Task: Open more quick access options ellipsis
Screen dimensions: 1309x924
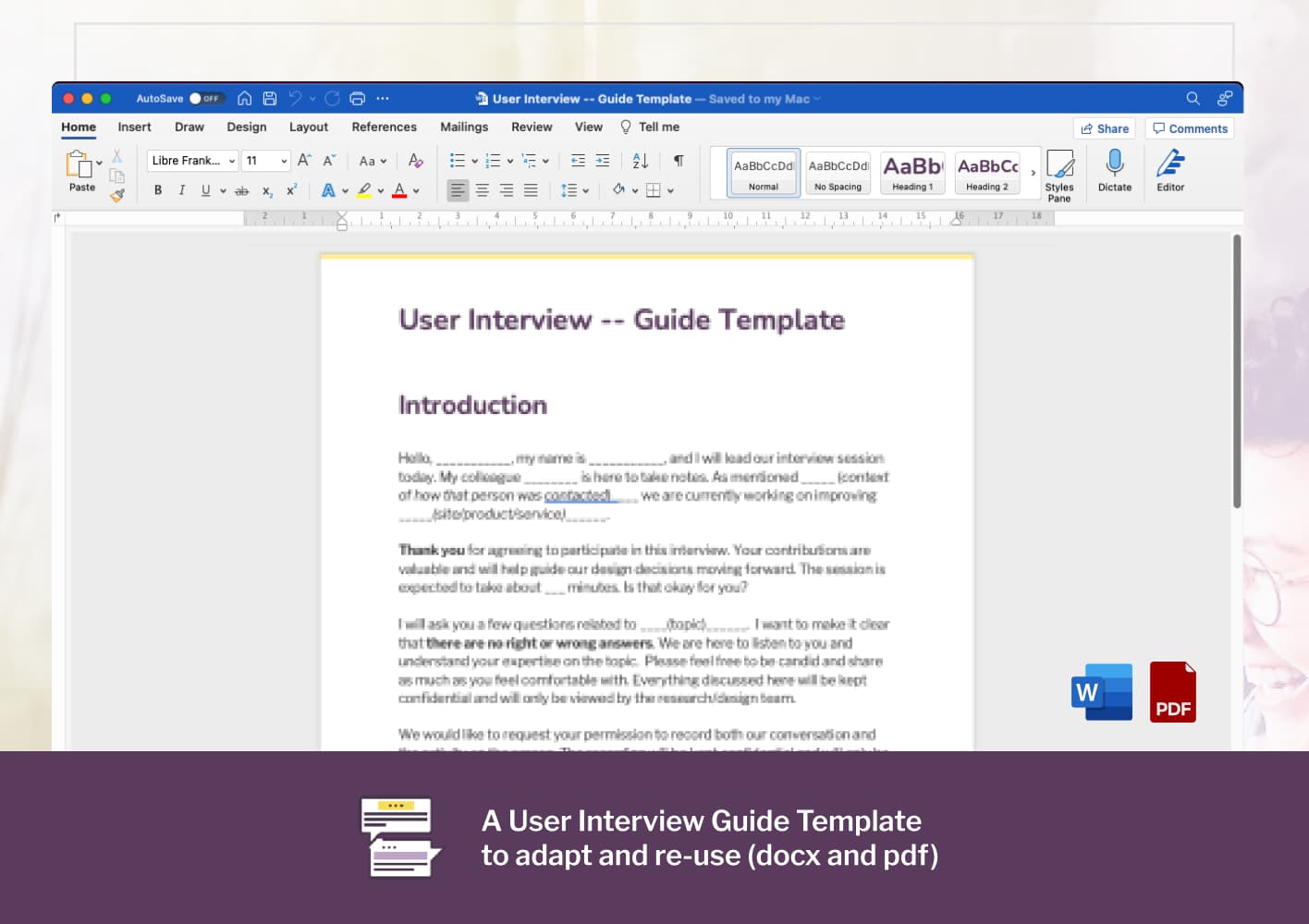Action: tap(383, 98)
